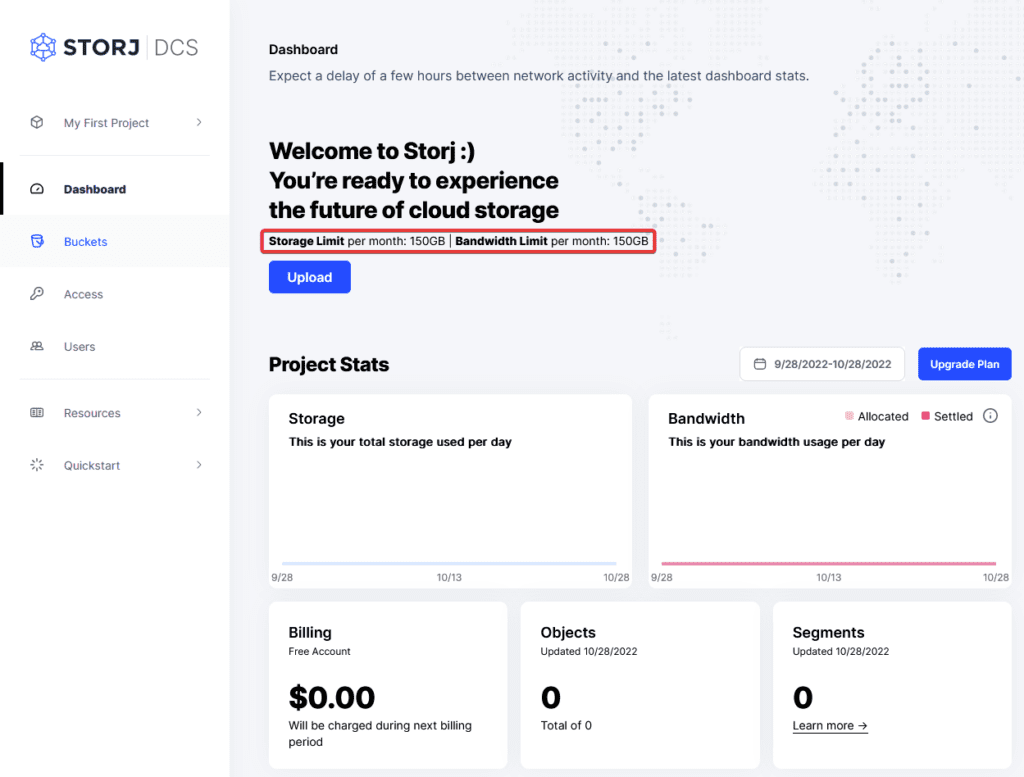1024x777 pixels.
Task: Click 'Updated 10/28/2022' in the Objects card
Action: pyautogui.click(x=589, y=651)
